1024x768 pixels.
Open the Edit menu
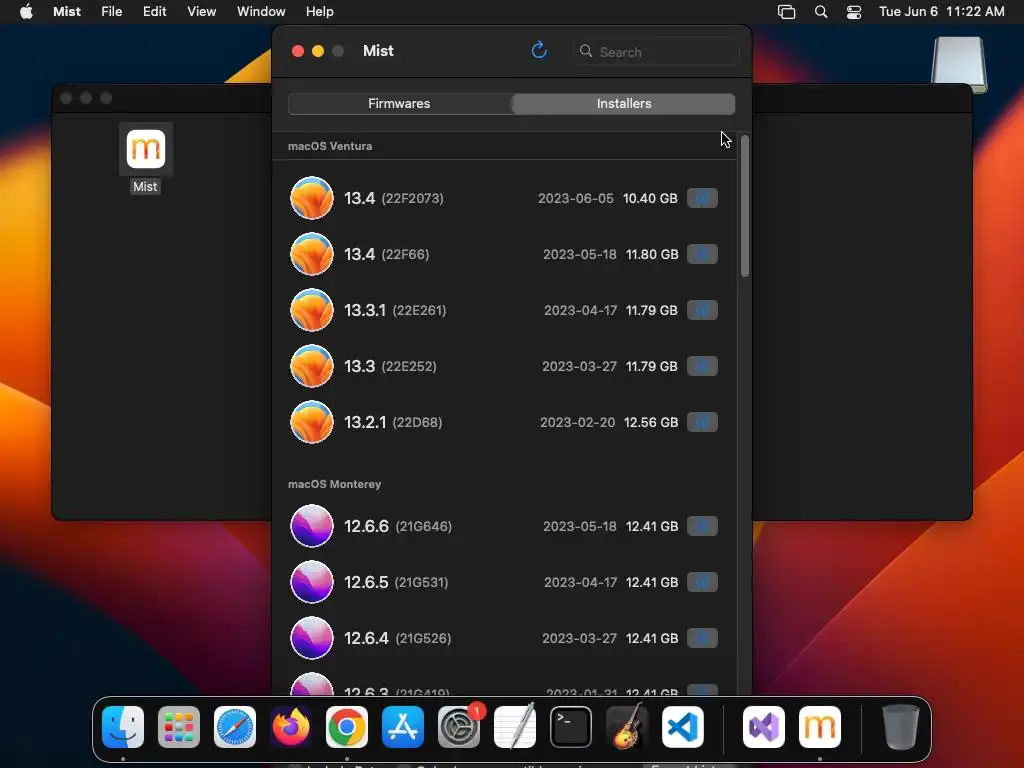155,11
